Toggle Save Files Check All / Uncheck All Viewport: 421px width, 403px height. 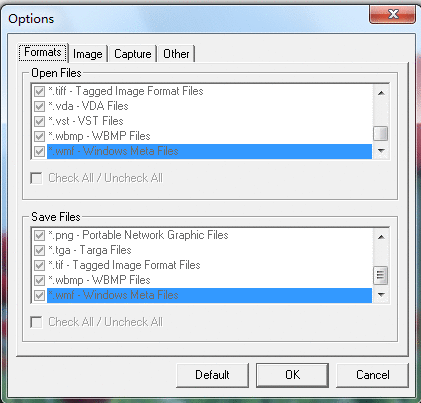(36, 322)
